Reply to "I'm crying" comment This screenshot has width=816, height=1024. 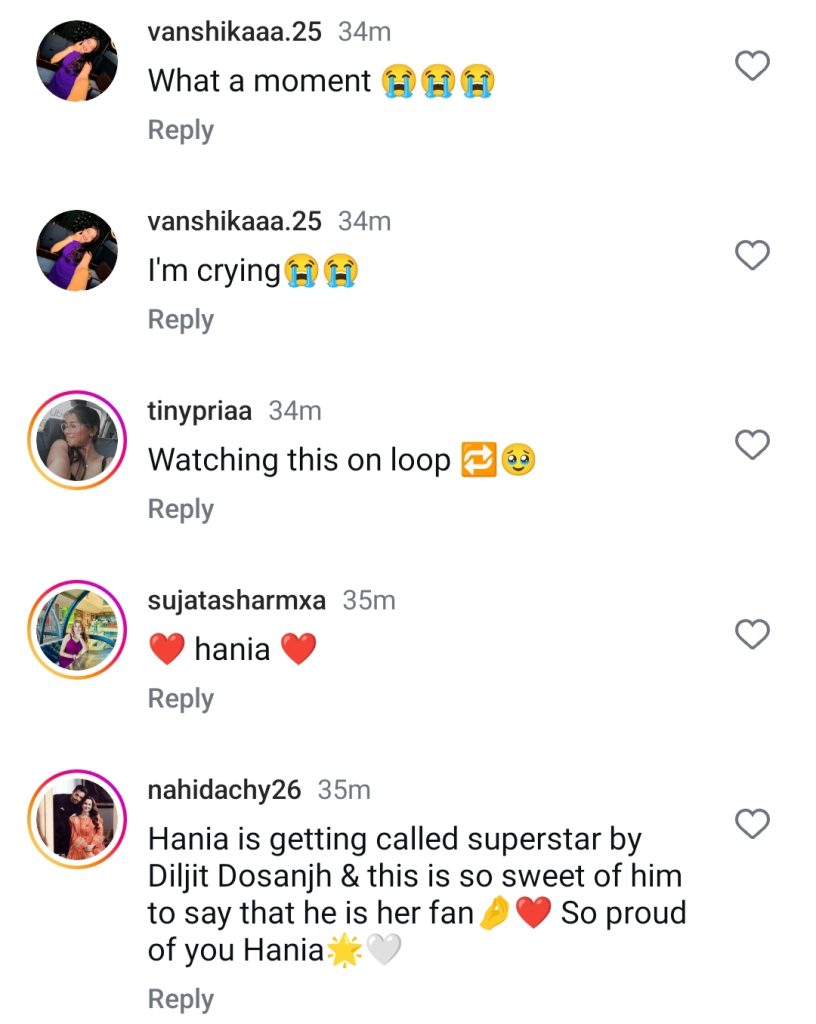click(x=181, y=319)
